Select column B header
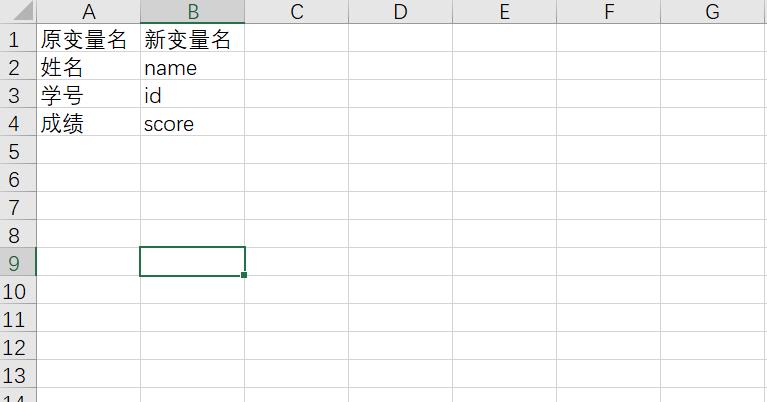 [193, 11]
